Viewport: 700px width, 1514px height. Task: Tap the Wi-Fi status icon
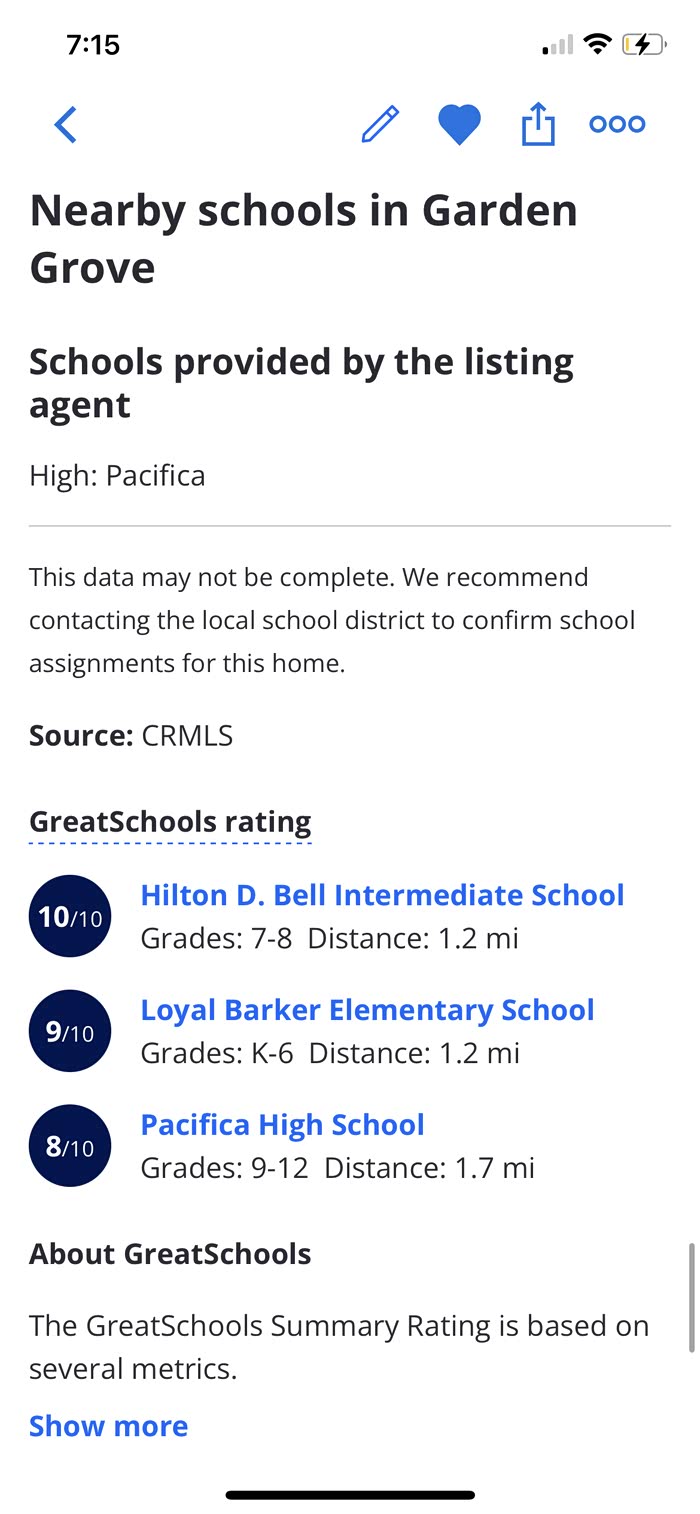pyautogui.click(x=598, y=45)
